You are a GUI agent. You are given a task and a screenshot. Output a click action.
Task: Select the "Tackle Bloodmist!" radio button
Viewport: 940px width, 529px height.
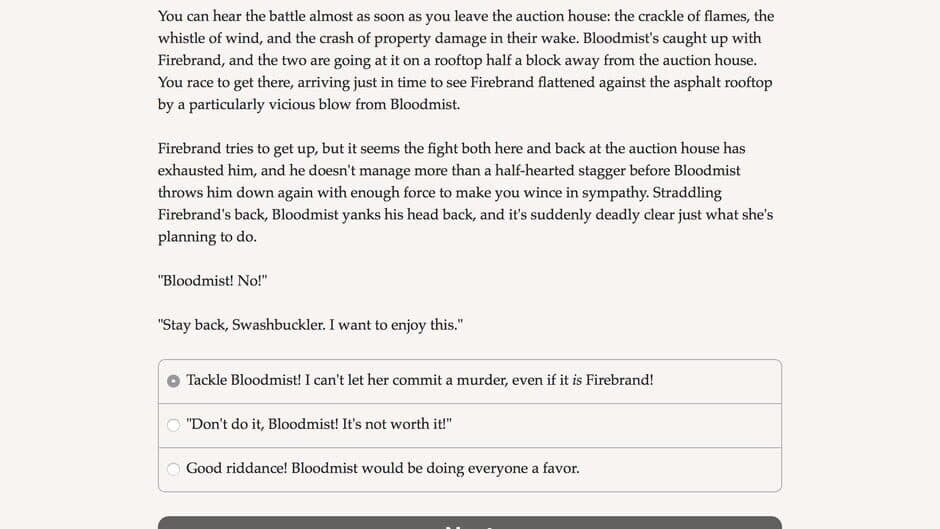(174, 381)
